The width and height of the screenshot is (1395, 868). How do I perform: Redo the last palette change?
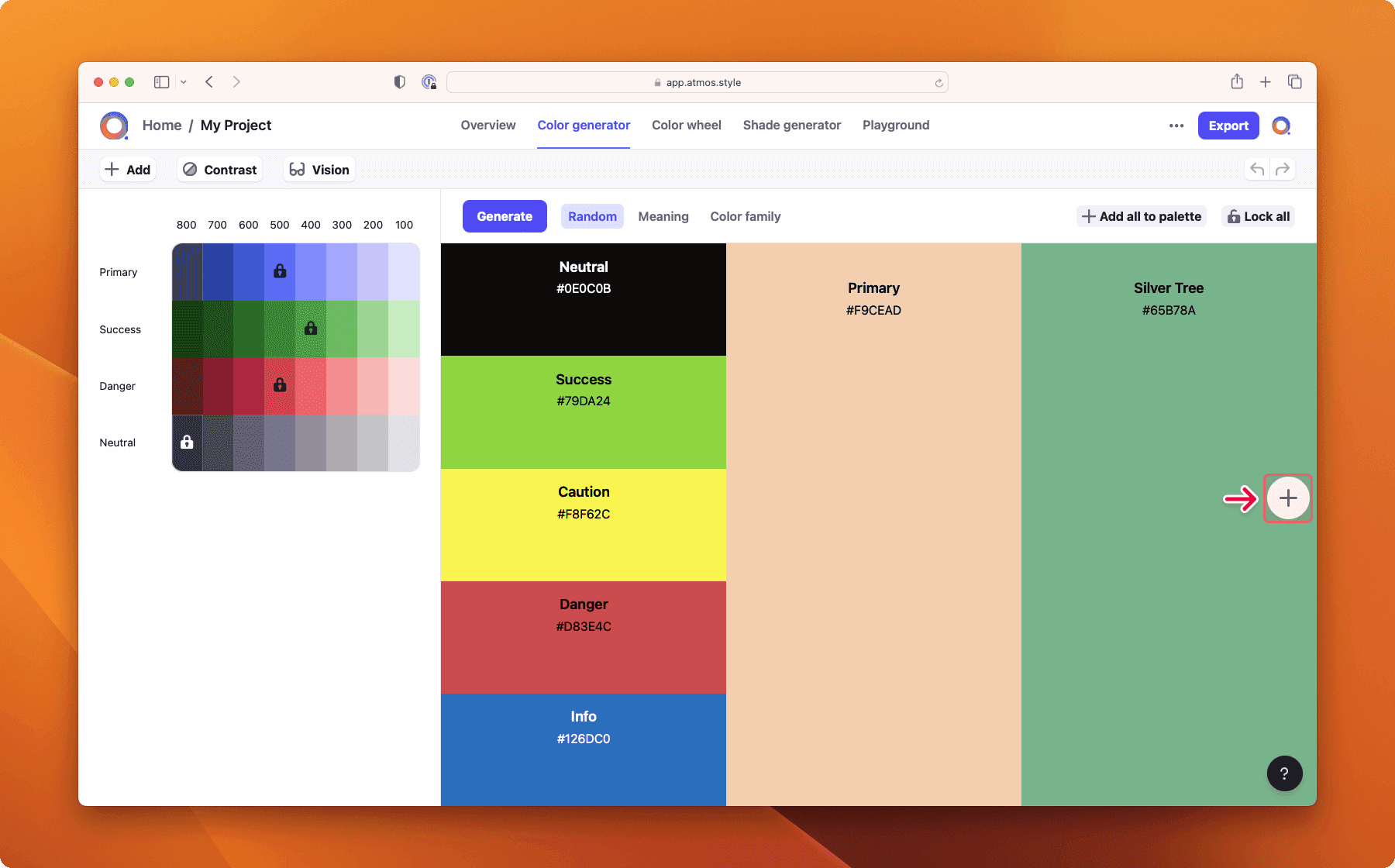tap(1284, 169)
